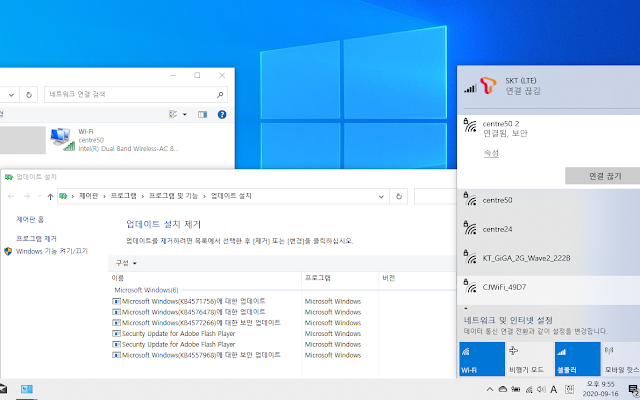Go forward in 업데이트 설치 window
This screenshot has width=640, height=400.
pos(27,196)
